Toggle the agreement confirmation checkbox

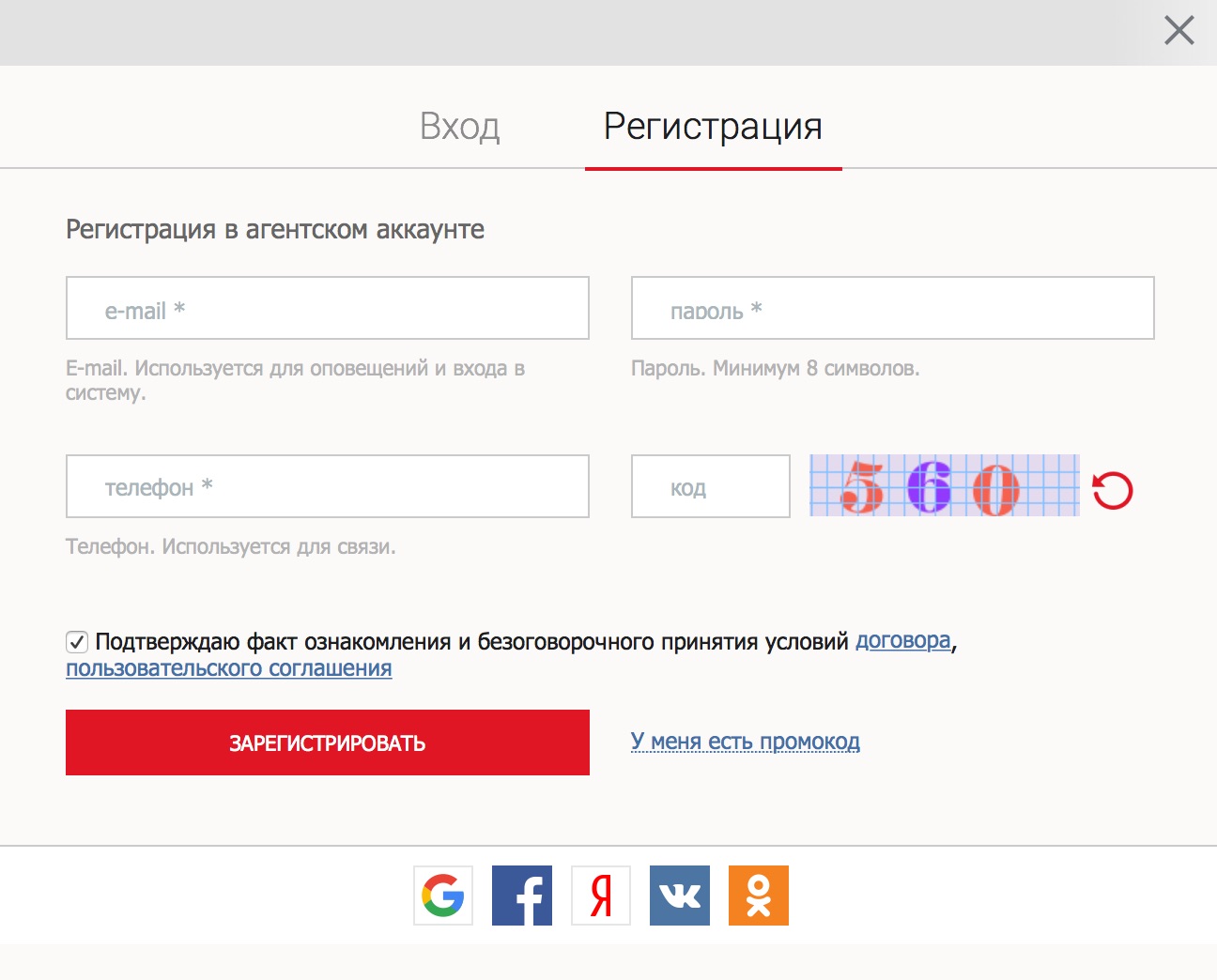click(77, 642)
